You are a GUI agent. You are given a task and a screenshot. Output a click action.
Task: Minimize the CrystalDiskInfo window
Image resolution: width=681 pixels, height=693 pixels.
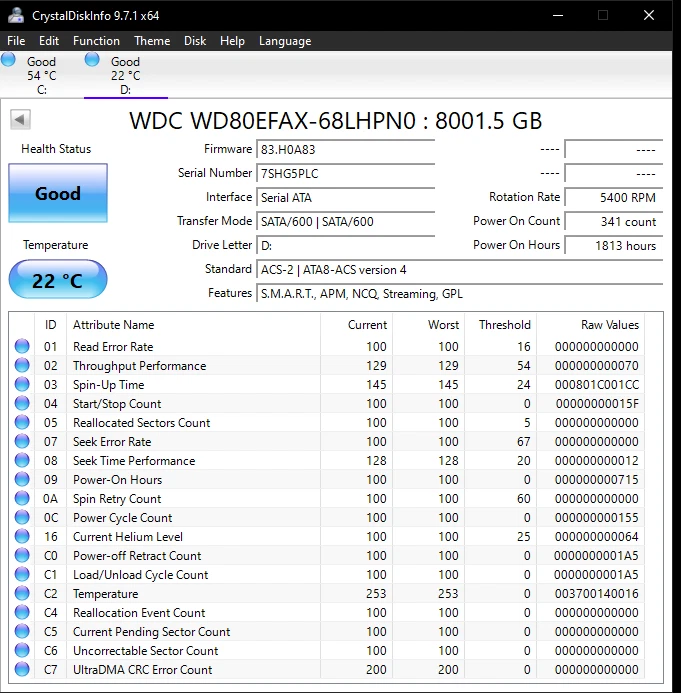tap(558, 15)
